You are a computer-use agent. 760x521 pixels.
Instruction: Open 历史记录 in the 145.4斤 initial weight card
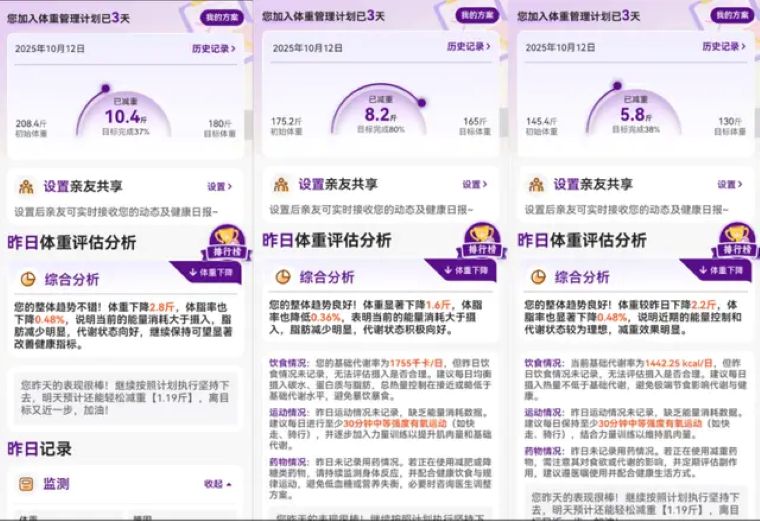722,47
